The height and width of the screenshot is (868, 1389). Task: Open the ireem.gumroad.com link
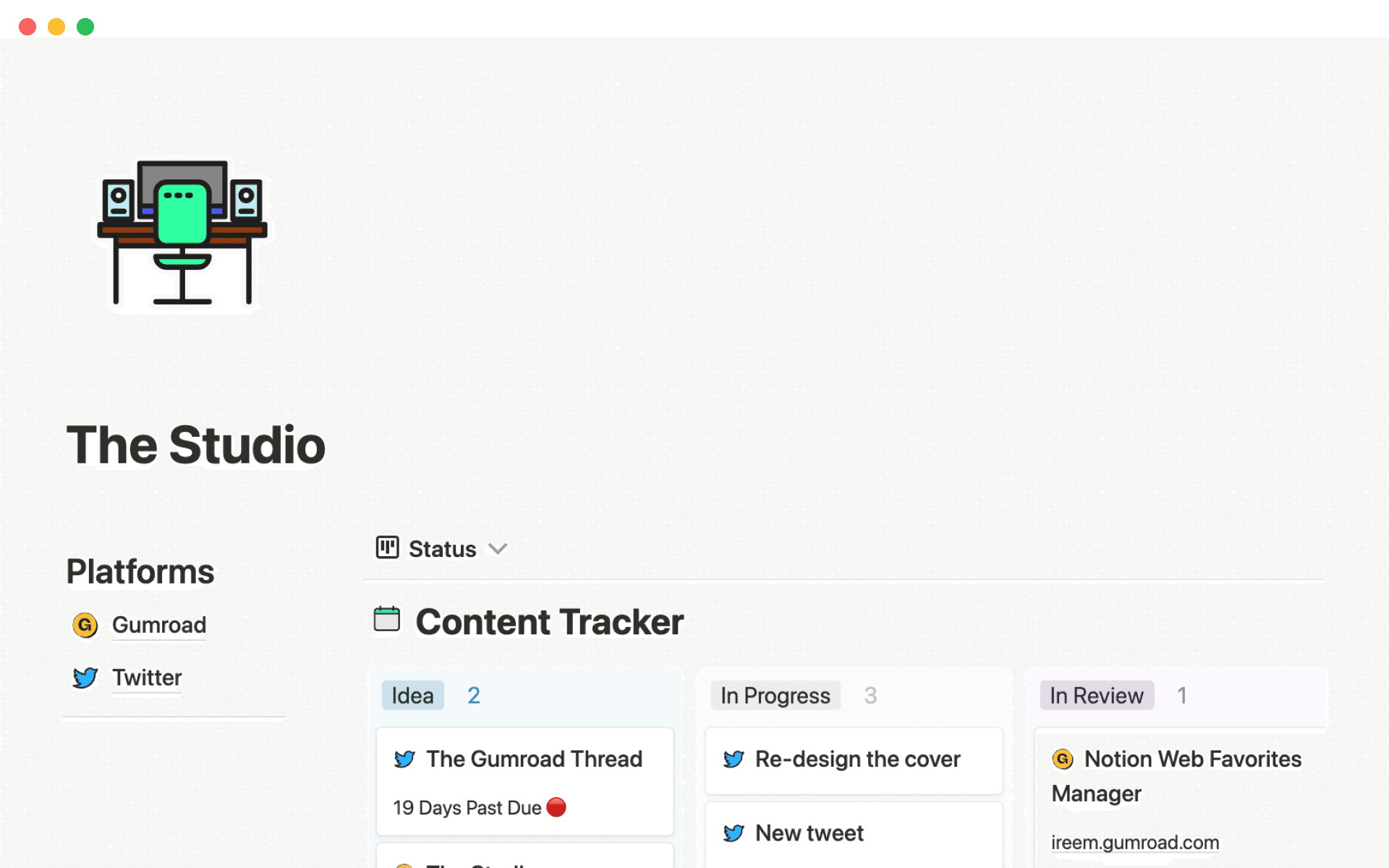click(x=1135, y=842)
